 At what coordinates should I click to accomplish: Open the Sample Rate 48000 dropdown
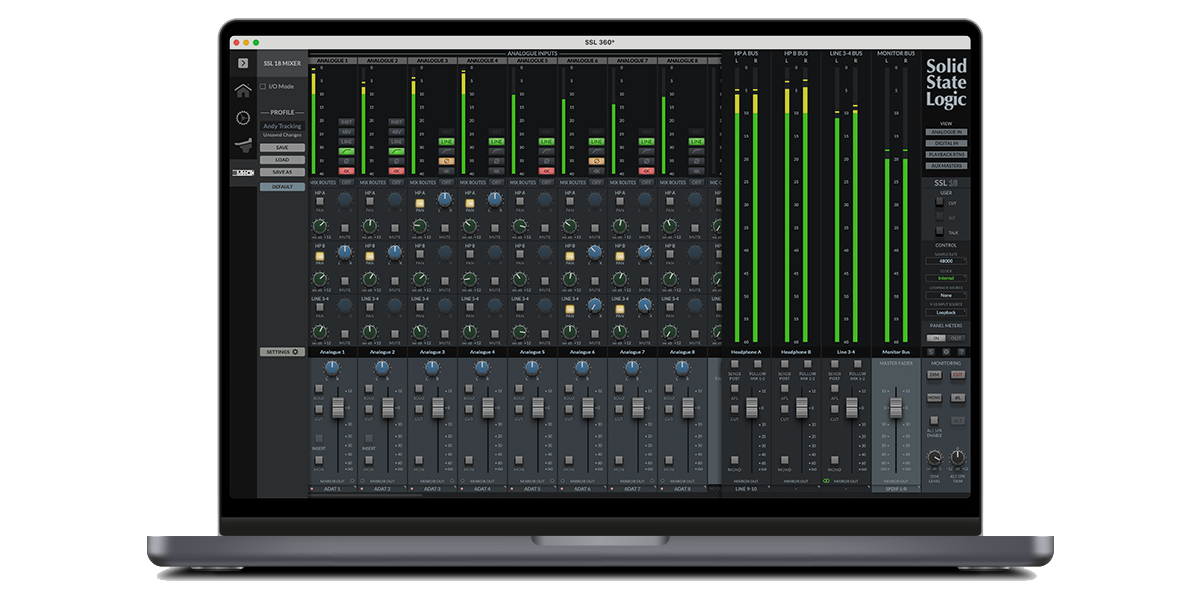click(946, 260)
